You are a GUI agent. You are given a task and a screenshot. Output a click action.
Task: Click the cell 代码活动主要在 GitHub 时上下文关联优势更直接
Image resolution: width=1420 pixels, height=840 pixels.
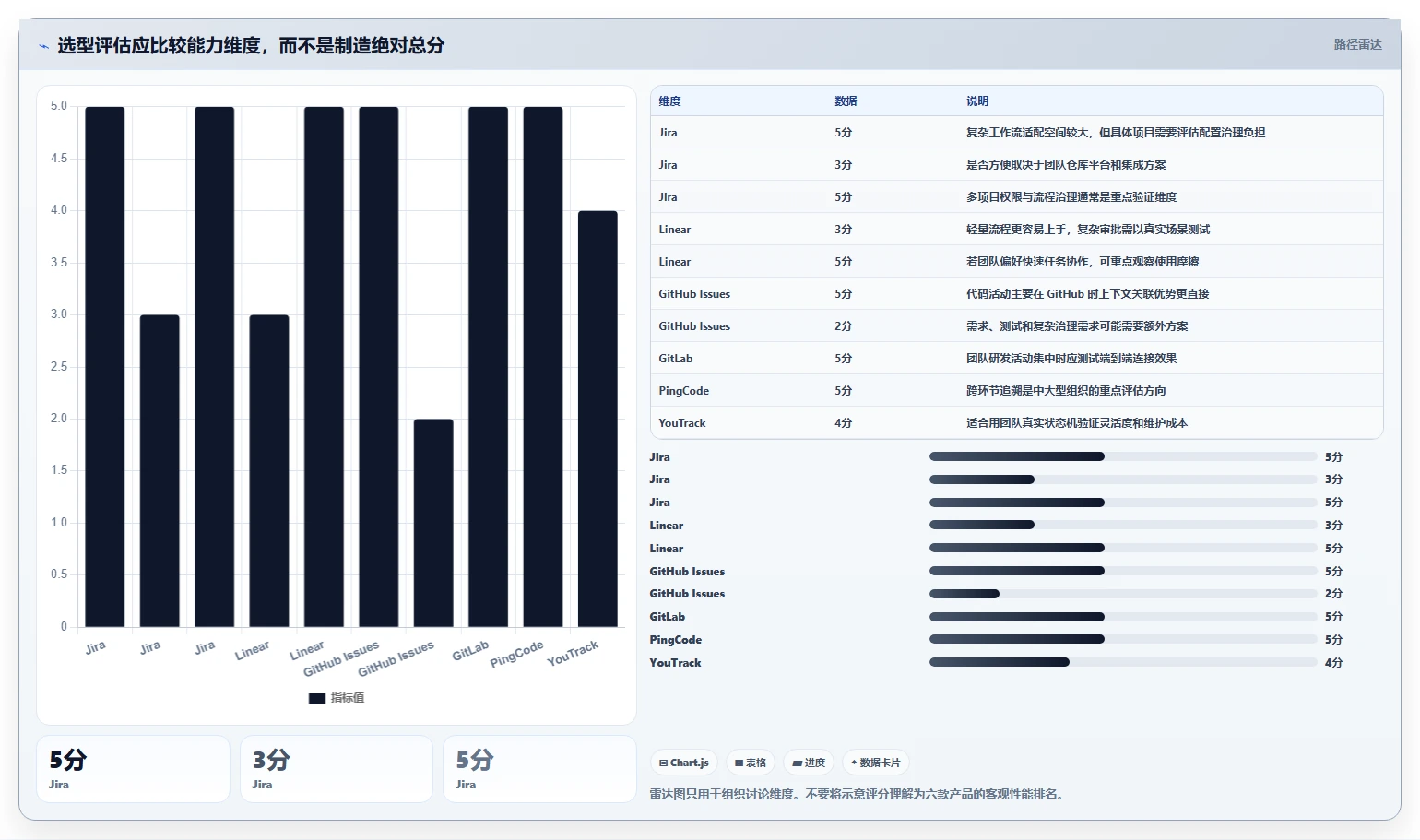[1088, 294]
